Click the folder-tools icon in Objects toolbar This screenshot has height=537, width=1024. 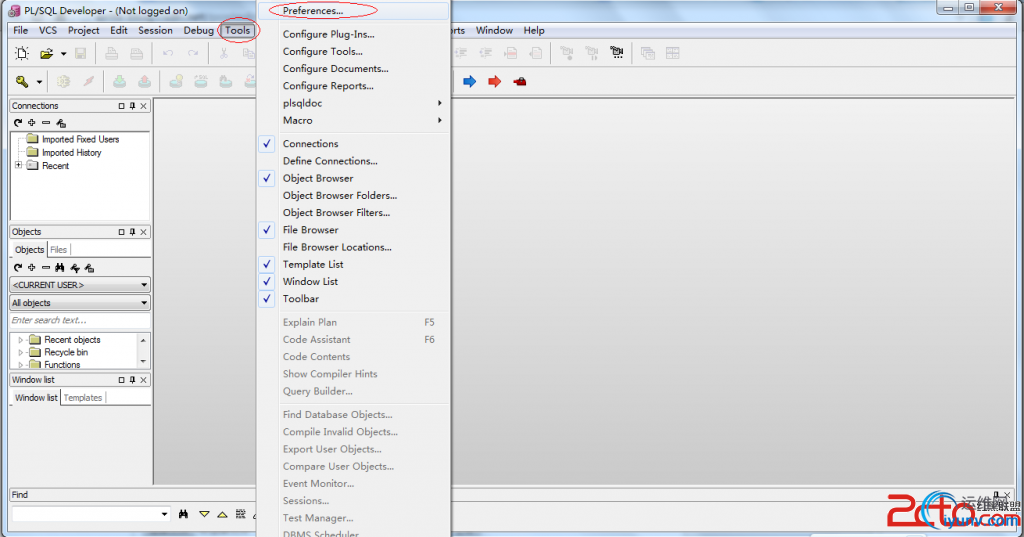click(x=89, y=268)
